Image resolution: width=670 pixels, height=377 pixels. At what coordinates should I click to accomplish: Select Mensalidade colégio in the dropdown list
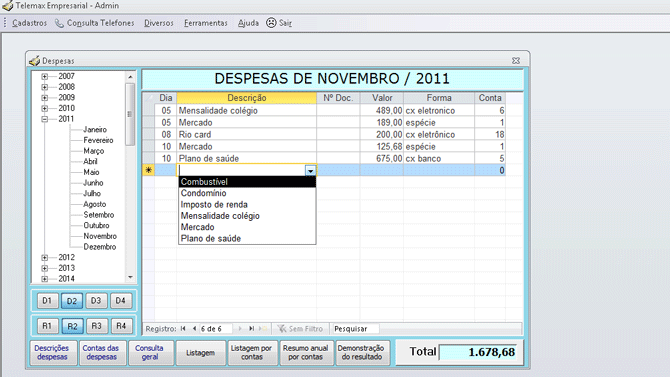click(x=247, y=216)
